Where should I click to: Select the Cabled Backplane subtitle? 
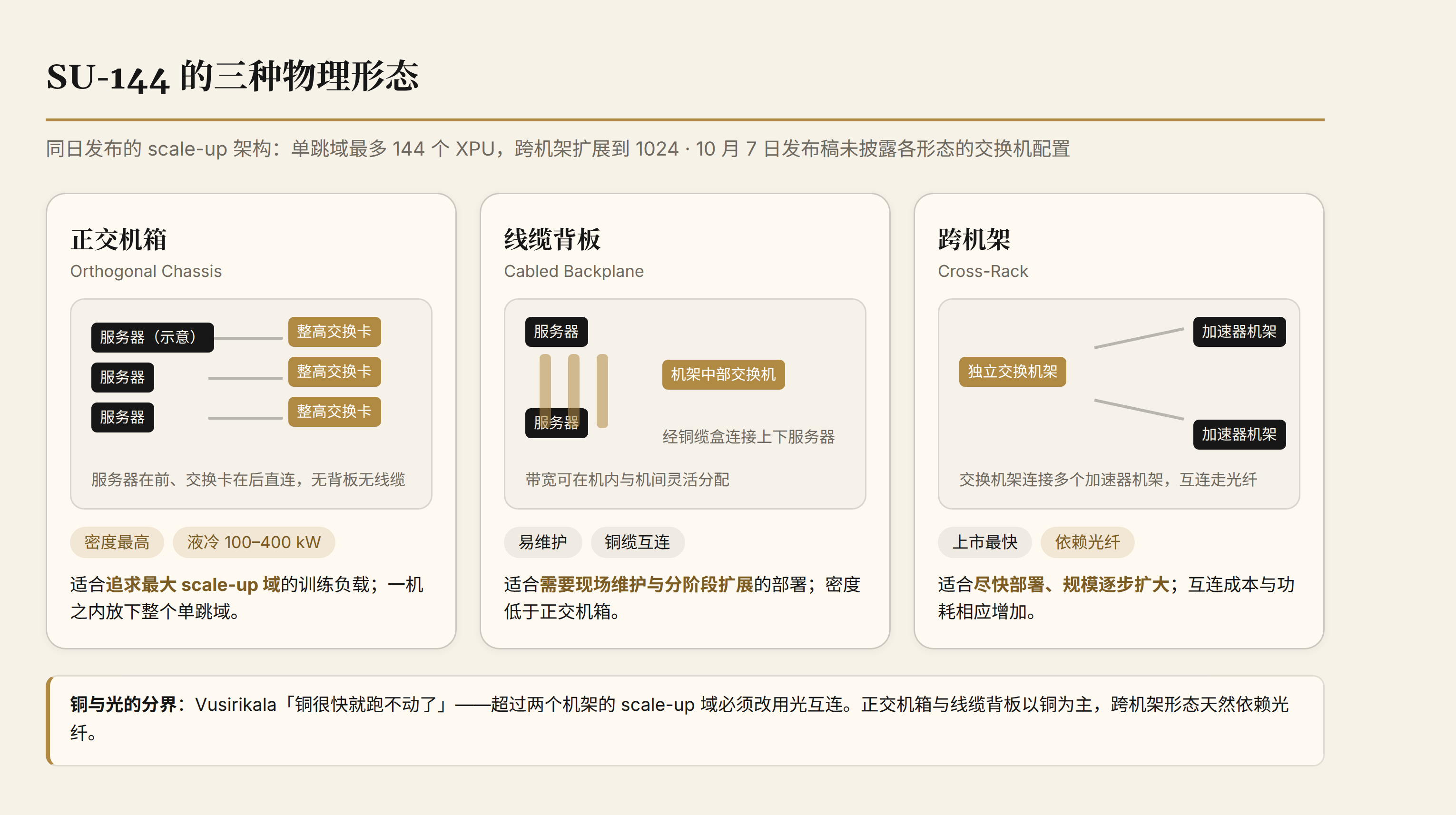pos(574,271)
